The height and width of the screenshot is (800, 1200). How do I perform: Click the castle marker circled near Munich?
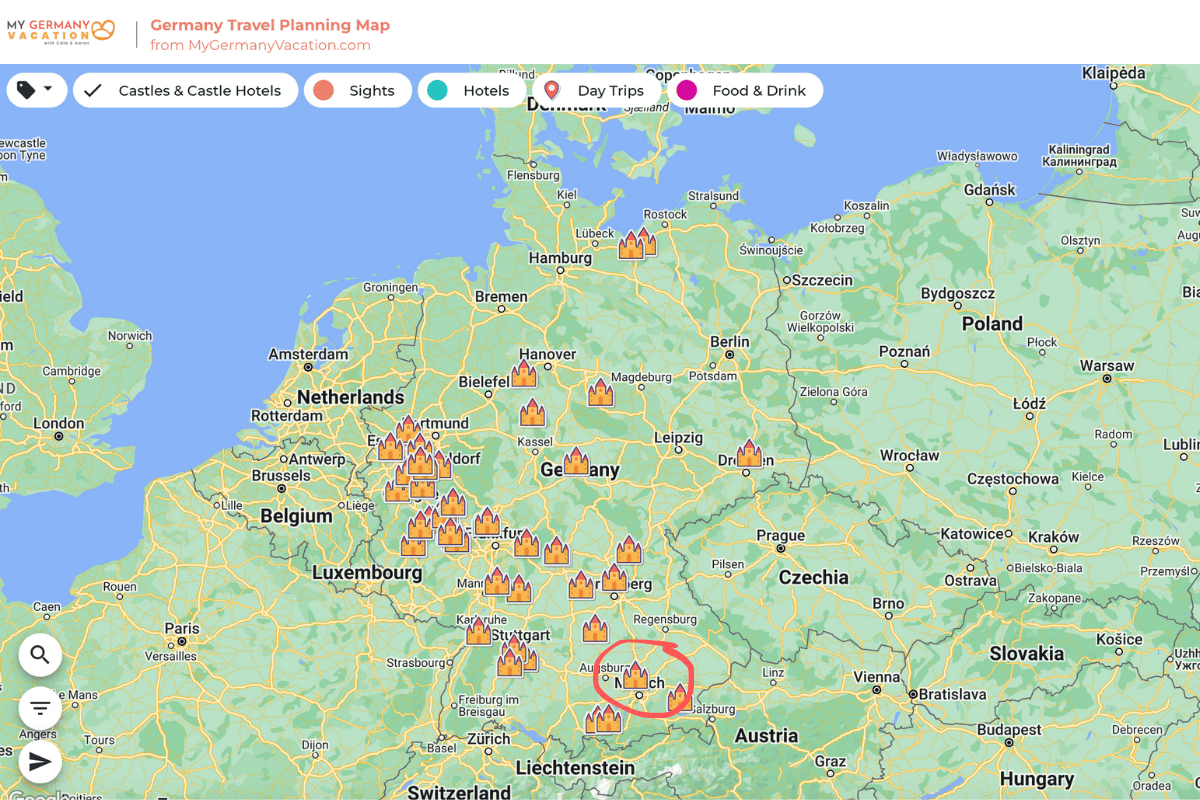(635, 676)
